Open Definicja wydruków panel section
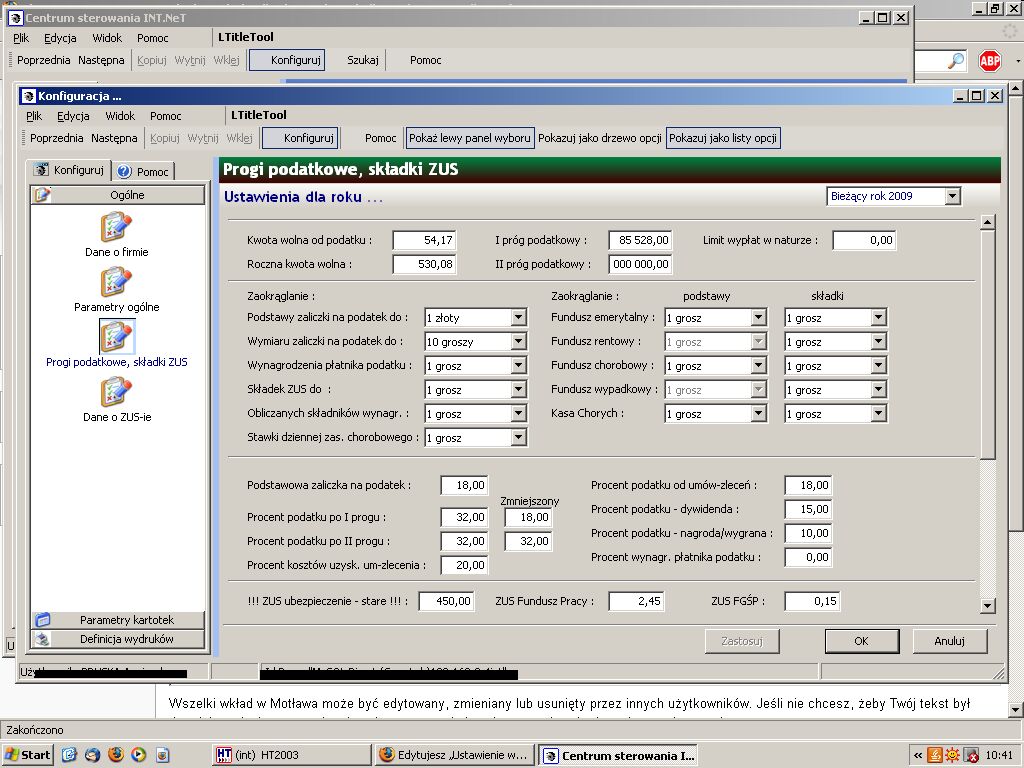Screen dimensions: 1024x768 [118, 639]
